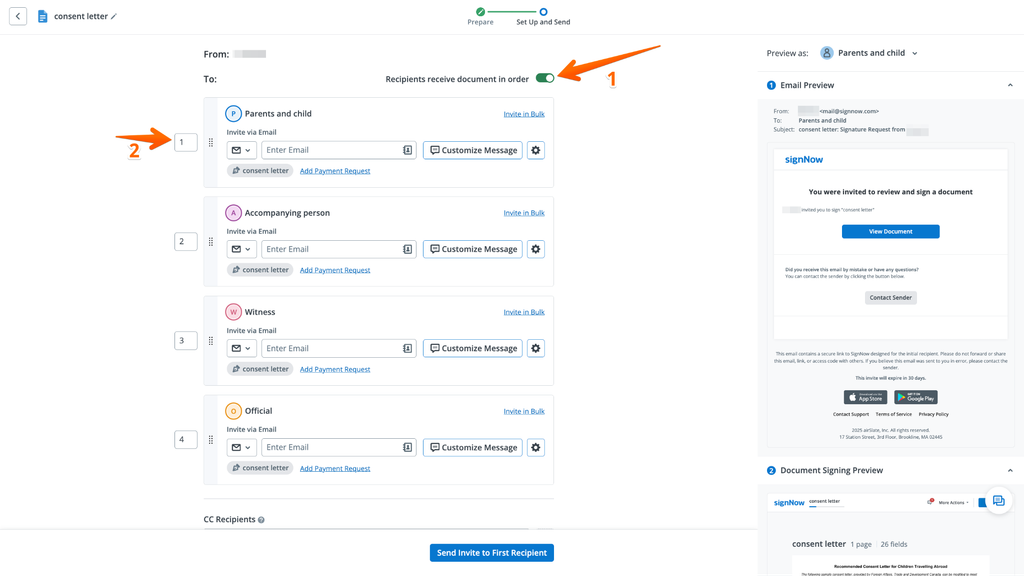Click Google Play badge in email preview
The width and height of the screenshot is (1024, 576).
pos(916,398)
